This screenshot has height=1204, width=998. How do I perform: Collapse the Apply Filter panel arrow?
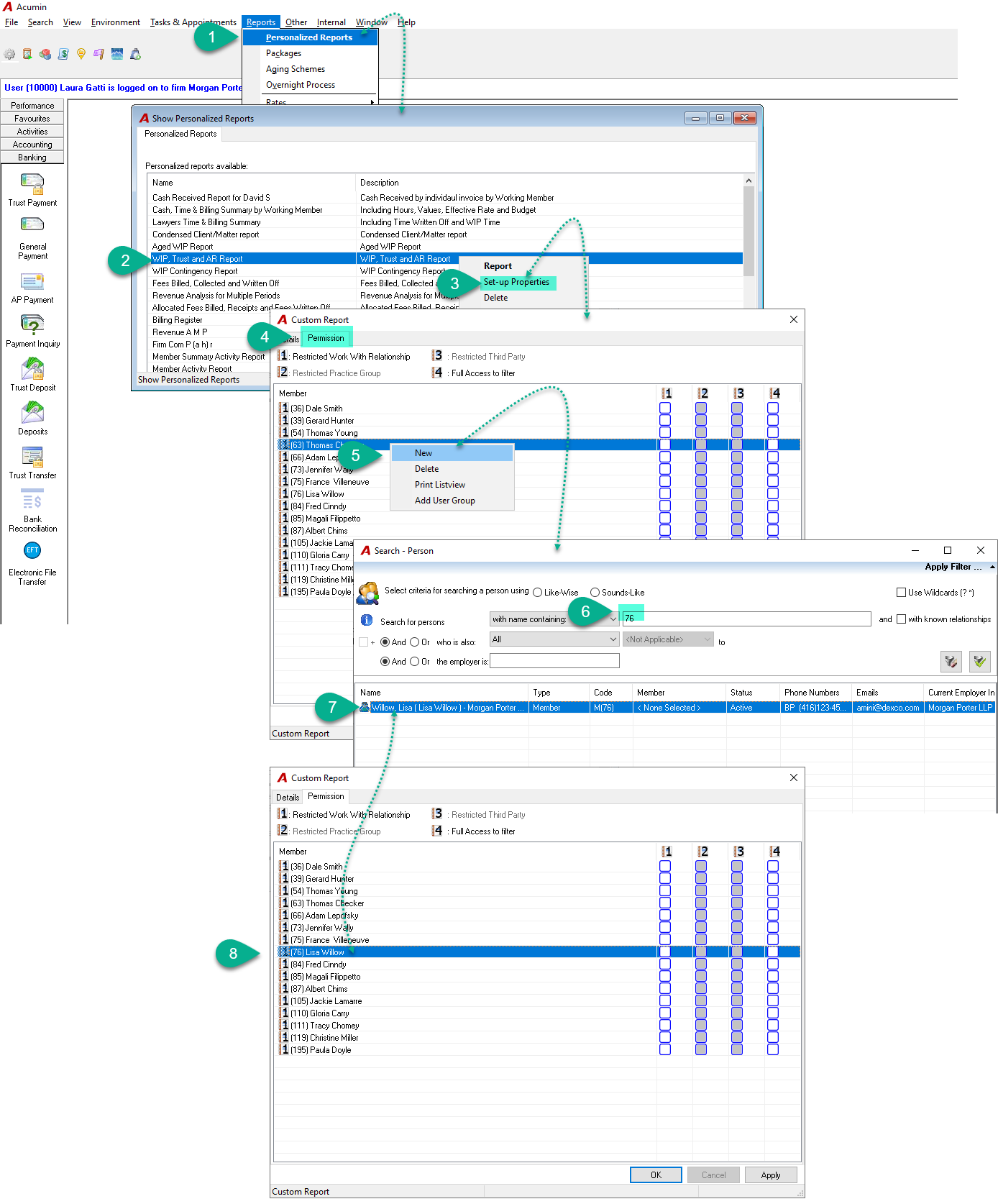pos(992,567)
